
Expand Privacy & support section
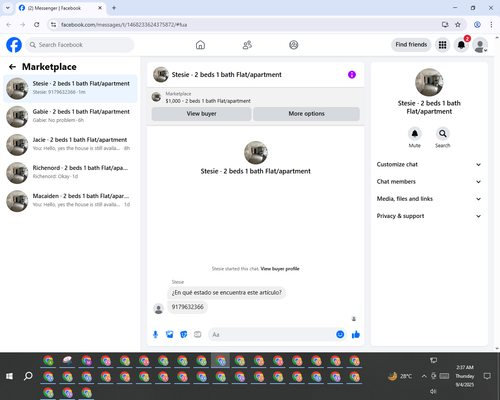click(x=429, y=216)
